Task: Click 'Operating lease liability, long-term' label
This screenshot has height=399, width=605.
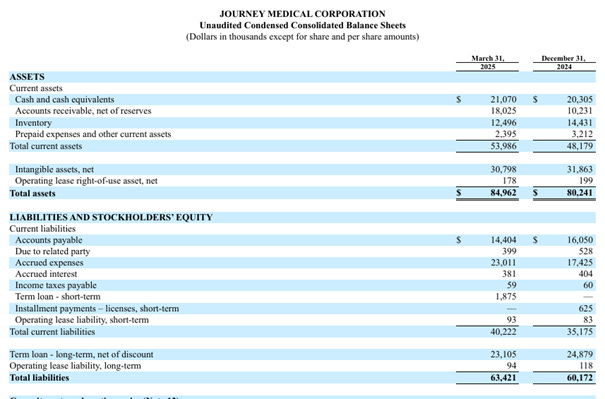Action: click(75, 366)
